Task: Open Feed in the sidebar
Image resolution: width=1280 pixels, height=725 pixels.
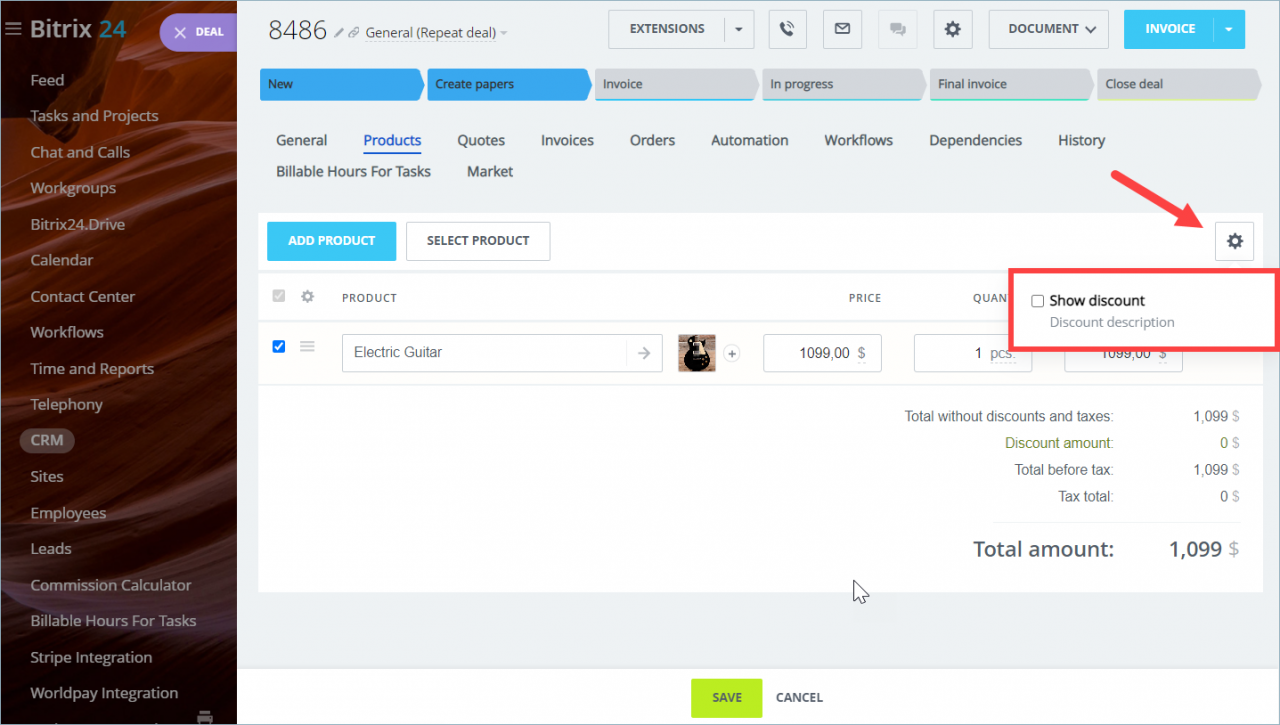Action: (x=47, y=80)
